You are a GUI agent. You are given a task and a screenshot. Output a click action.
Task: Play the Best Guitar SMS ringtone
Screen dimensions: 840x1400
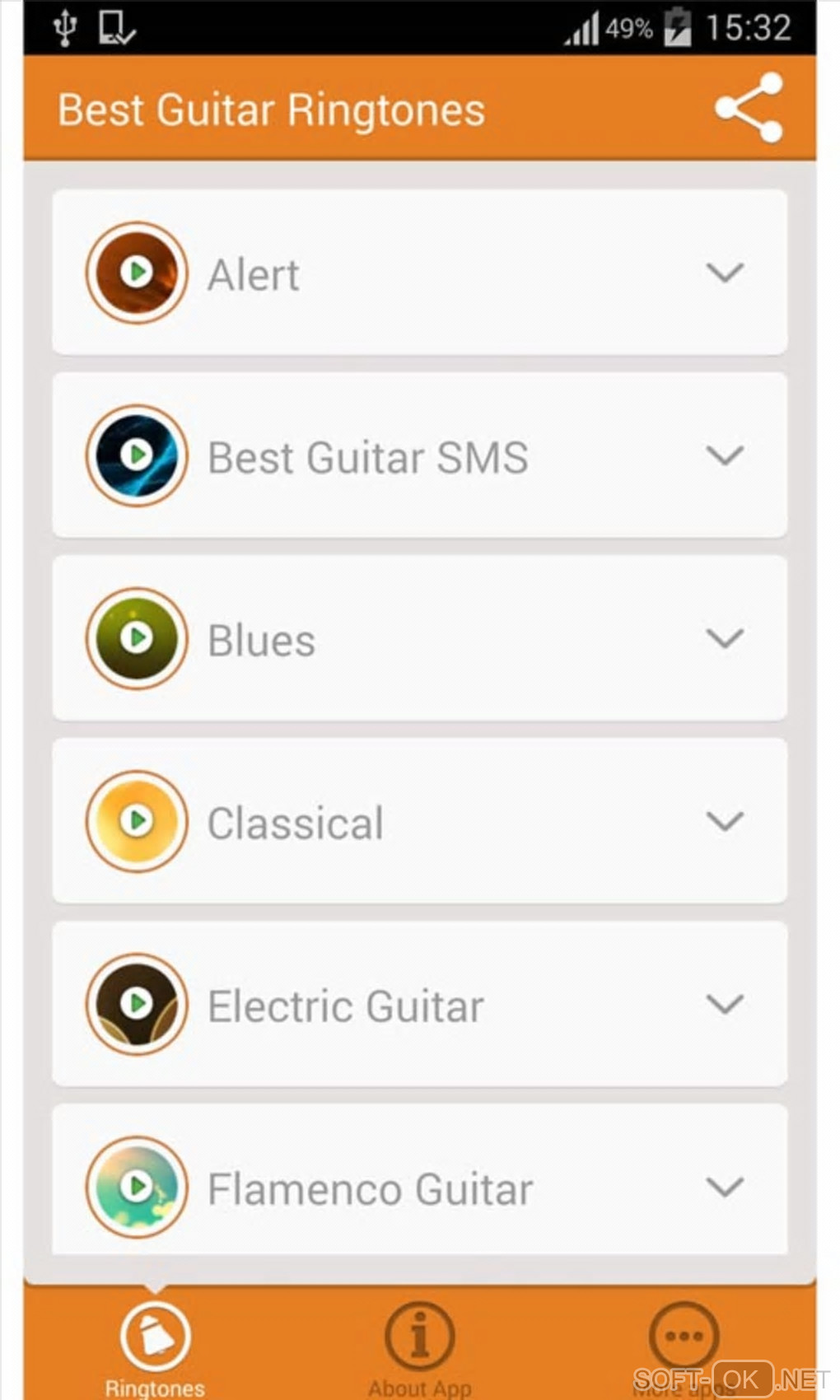[x=137, y=455]
